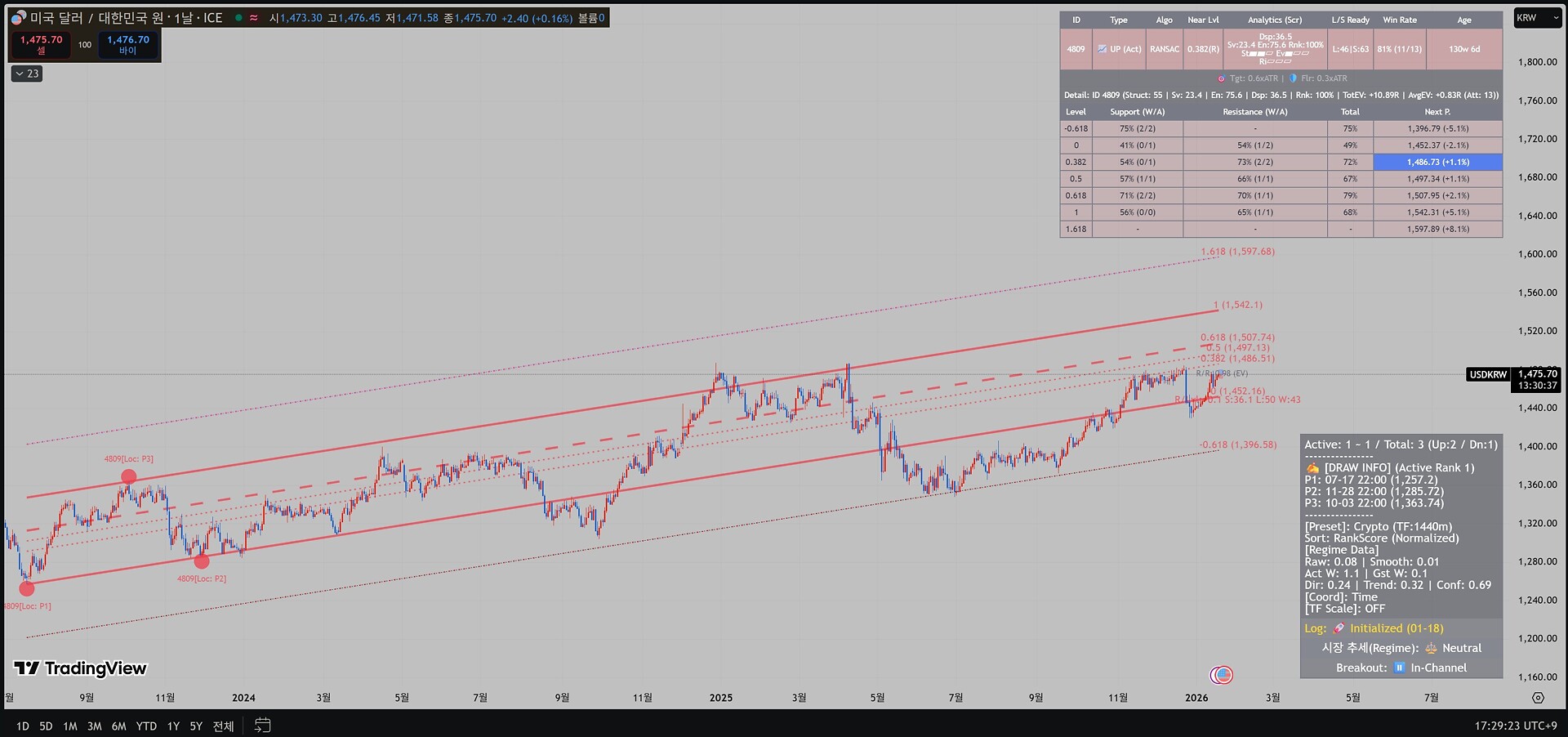Open chart settings hexagon gear icon
1568x737 pixels.
click(1538, 698)
